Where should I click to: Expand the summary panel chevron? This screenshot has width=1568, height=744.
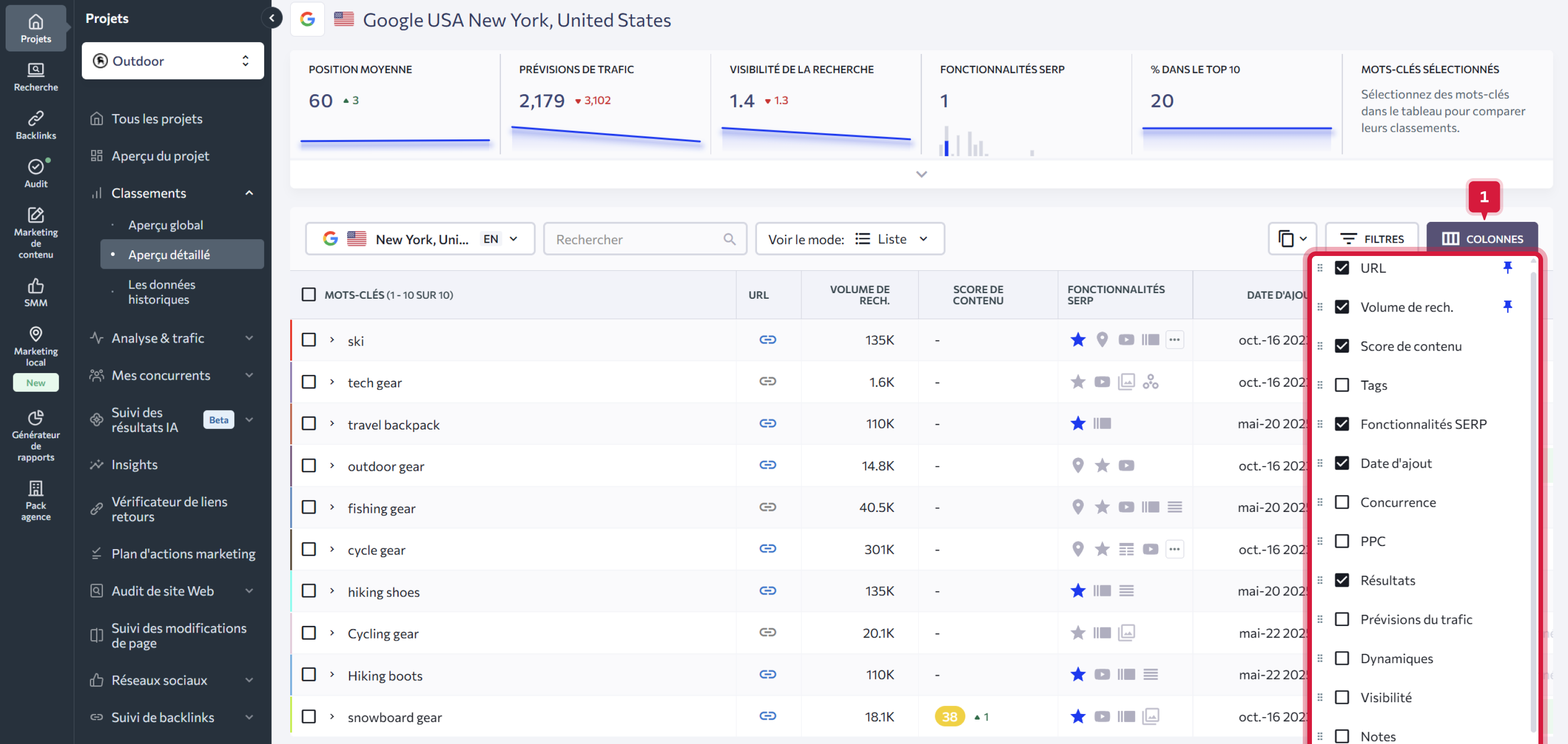click(921, 175)
